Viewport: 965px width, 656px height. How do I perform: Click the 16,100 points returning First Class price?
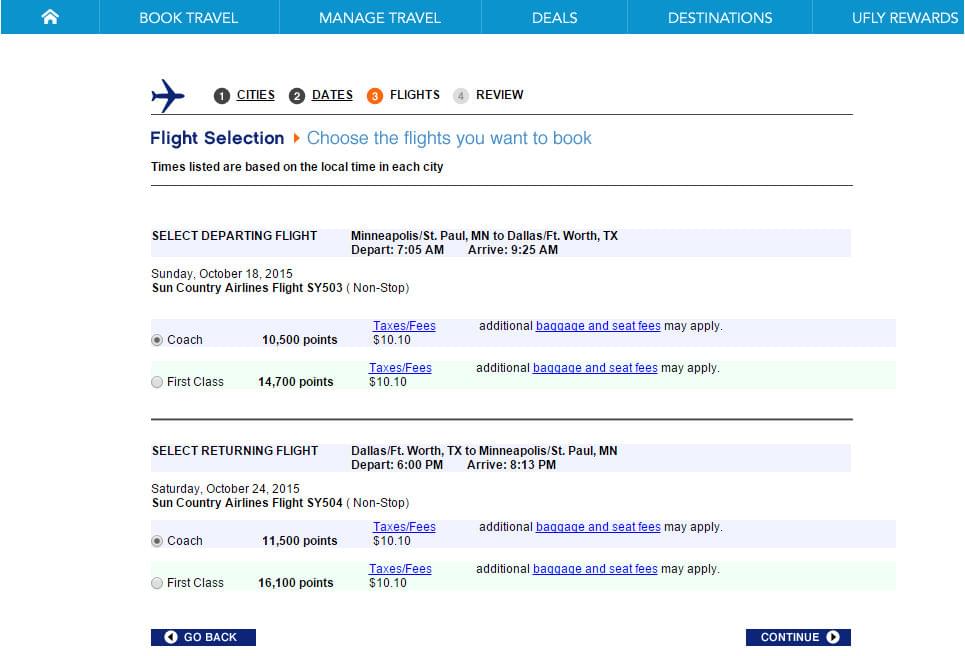pos(296,583)
